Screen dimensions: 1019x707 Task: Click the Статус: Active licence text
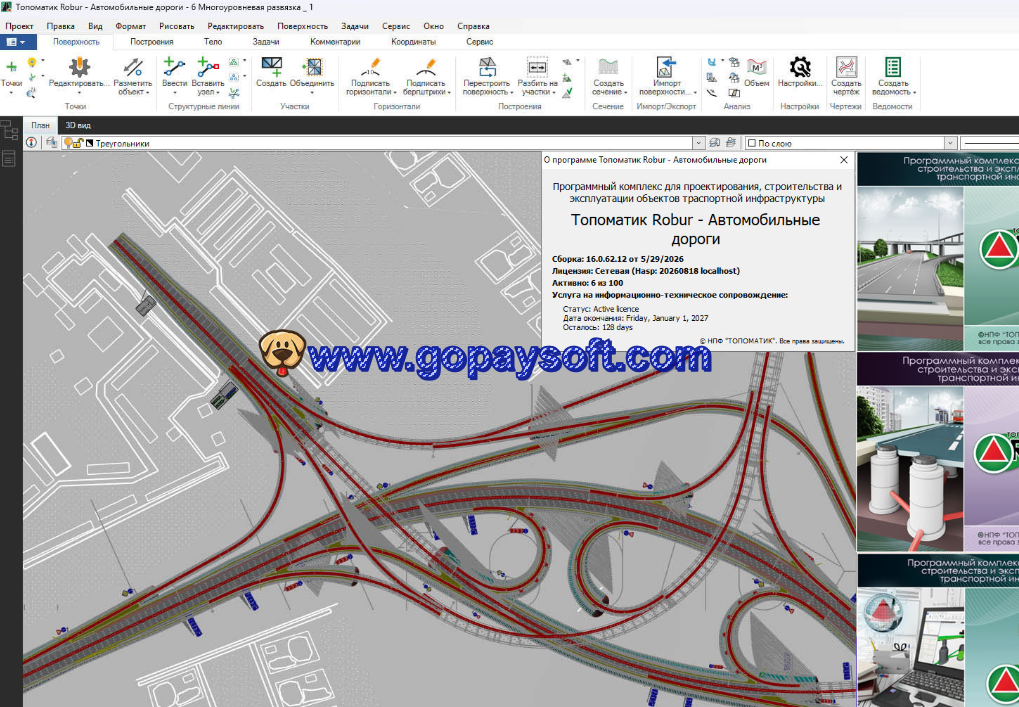click(600, 309)
